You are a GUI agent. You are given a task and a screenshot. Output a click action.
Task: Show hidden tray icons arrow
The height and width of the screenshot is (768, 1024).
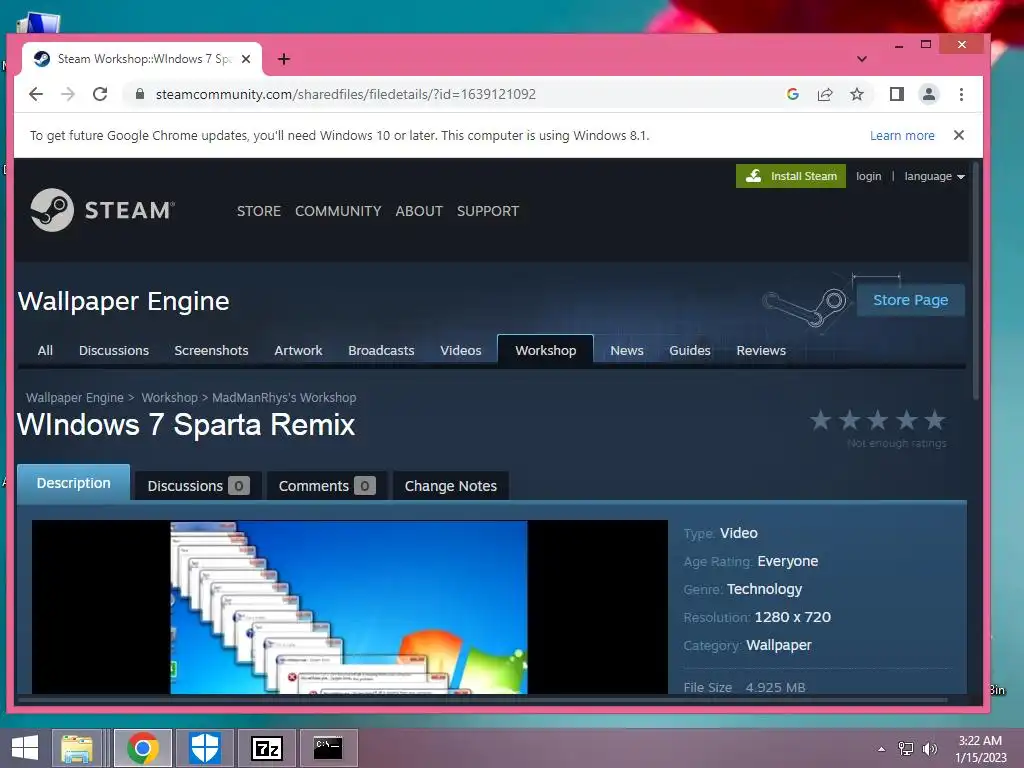(882, 749)
